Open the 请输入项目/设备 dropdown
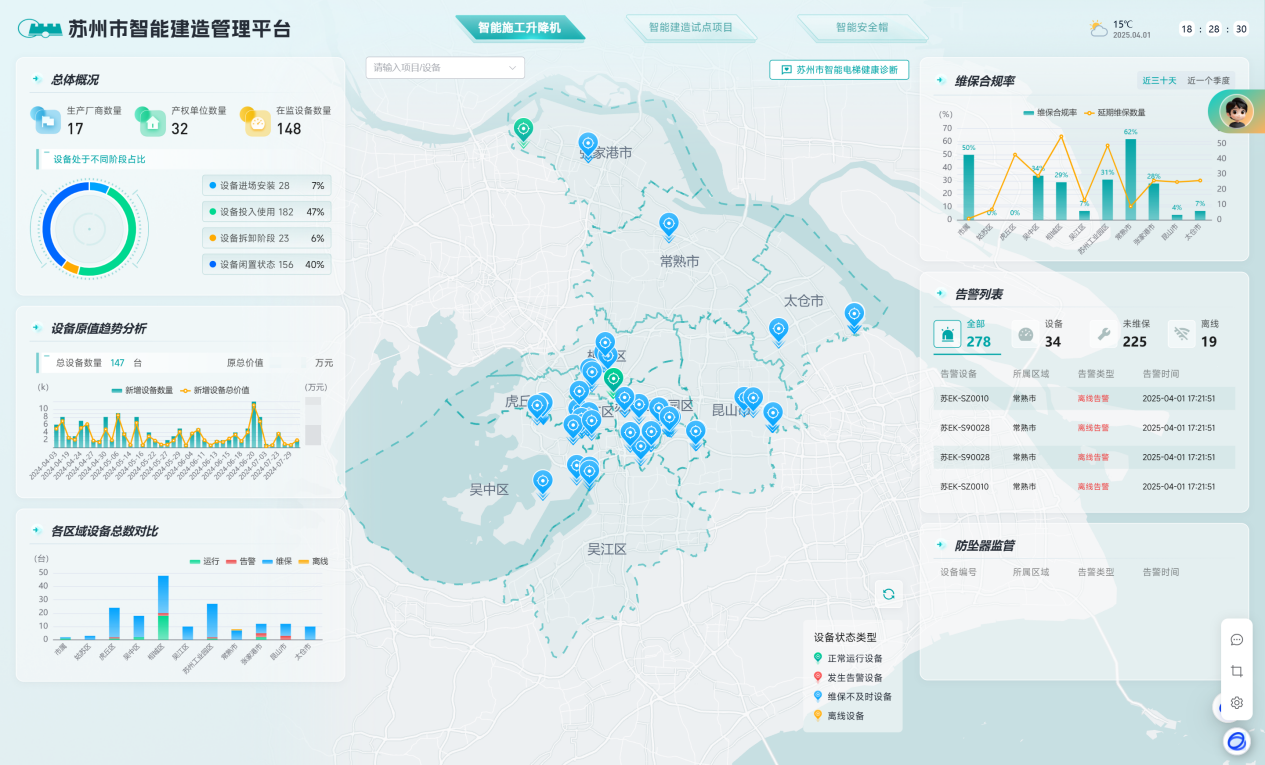The width and height of the screenshot is (1265, 765). tap(445, 68)
